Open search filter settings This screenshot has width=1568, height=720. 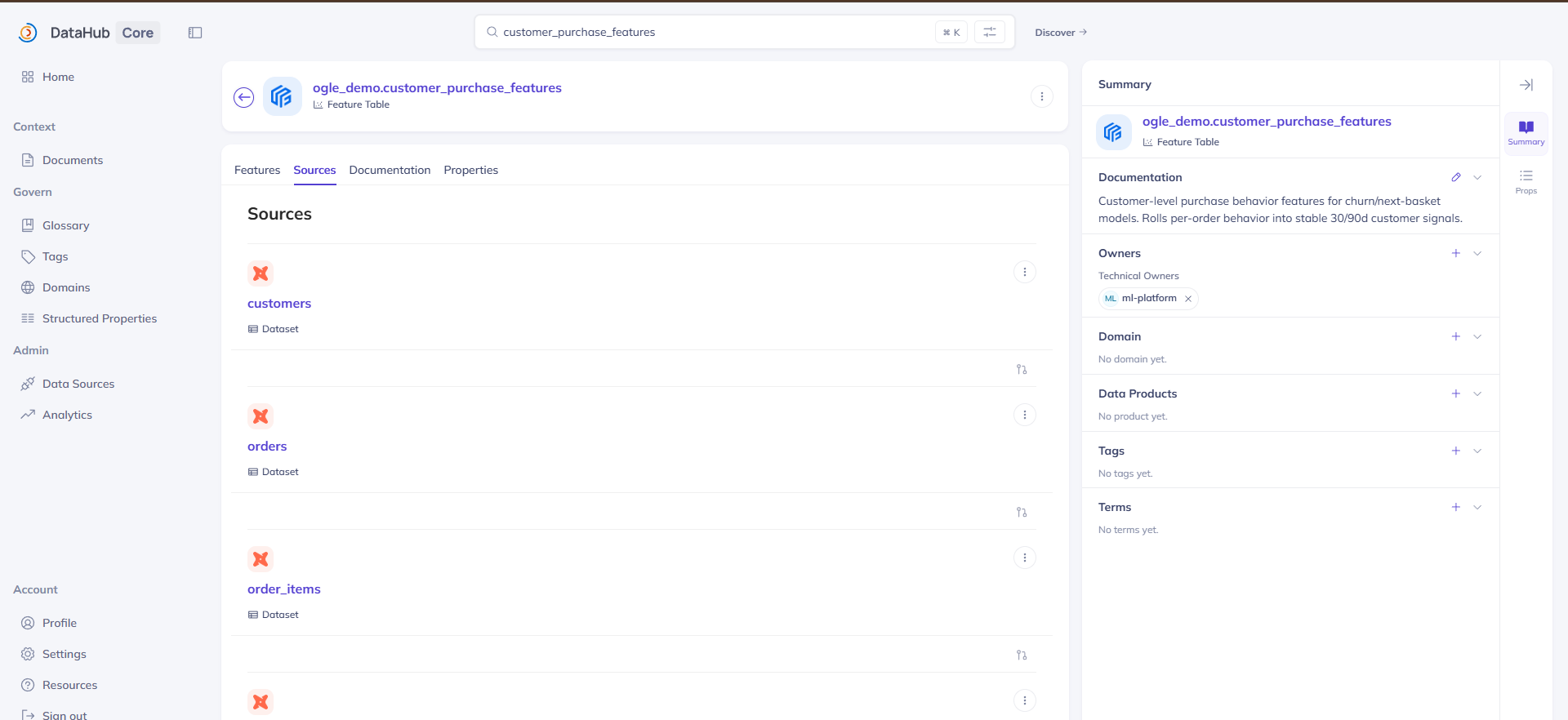(990, 32)
